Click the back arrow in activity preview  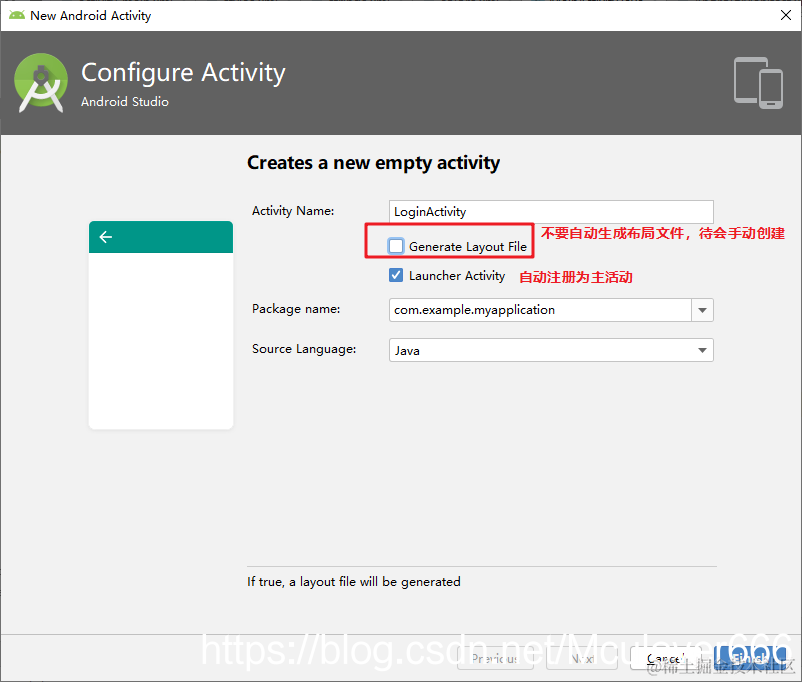point(106,237)
